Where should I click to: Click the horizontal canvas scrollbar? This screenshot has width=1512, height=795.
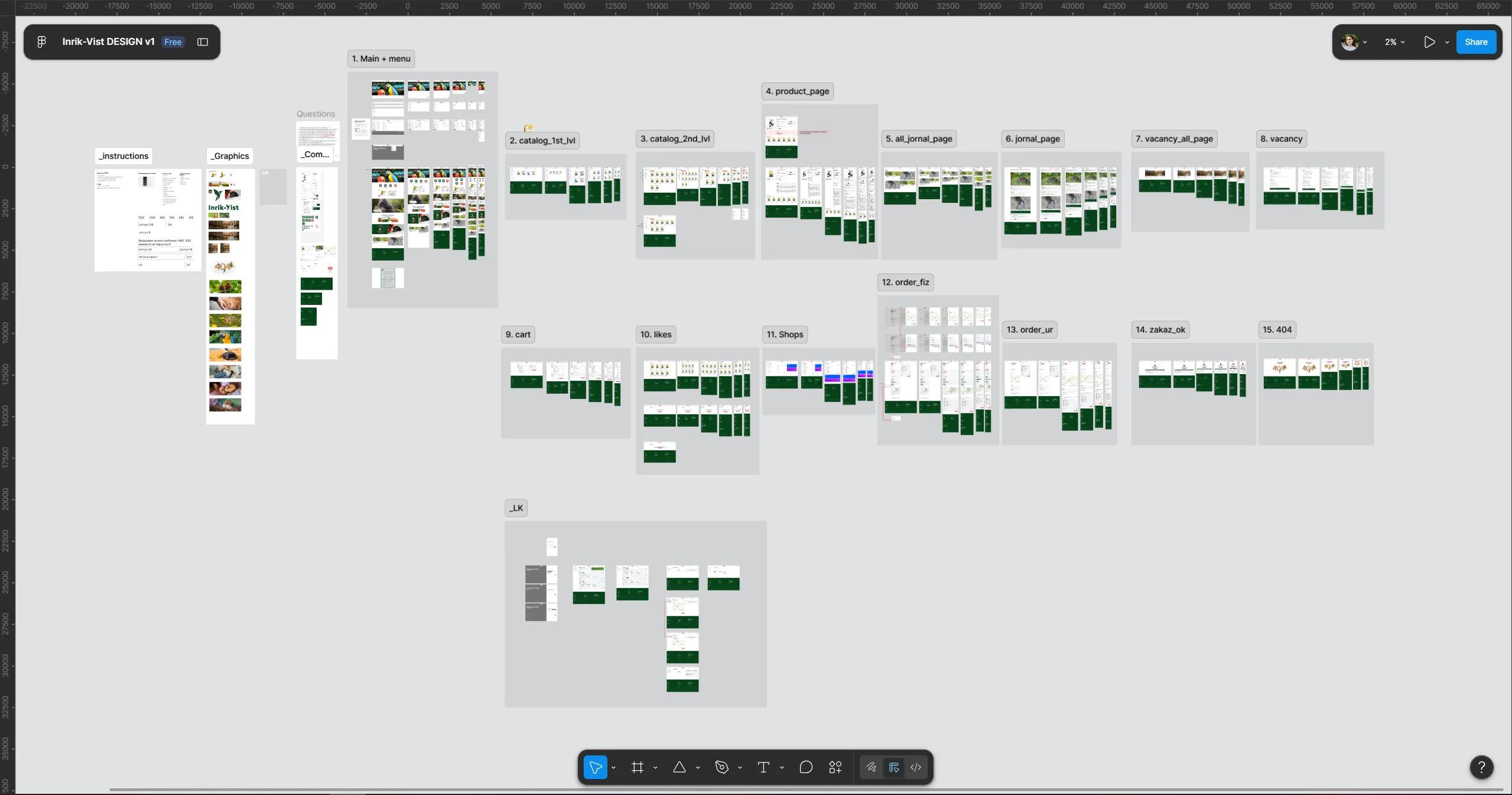point(807,789)
